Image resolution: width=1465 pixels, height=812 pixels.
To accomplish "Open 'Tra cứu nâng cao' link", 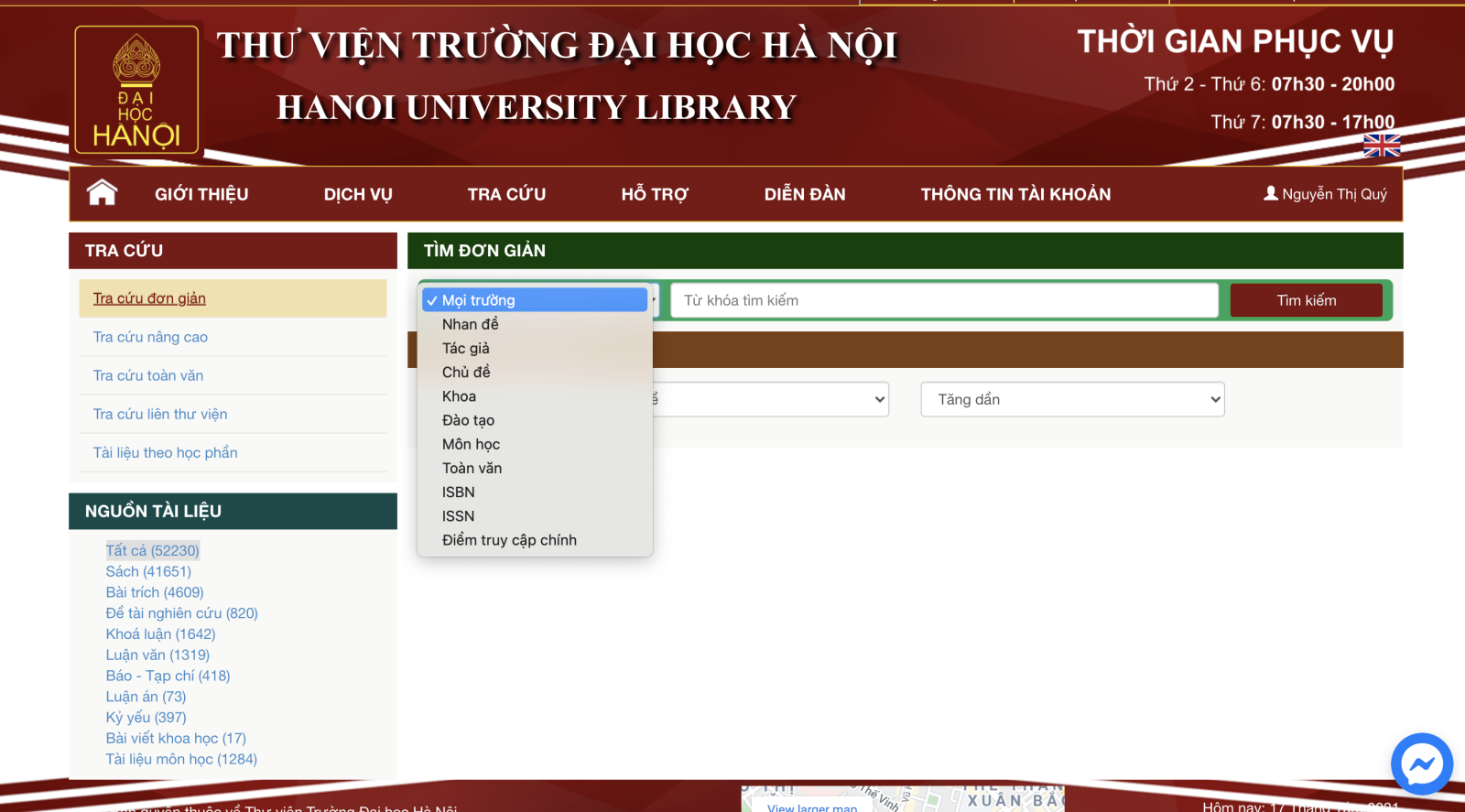I will coord(150,337).
